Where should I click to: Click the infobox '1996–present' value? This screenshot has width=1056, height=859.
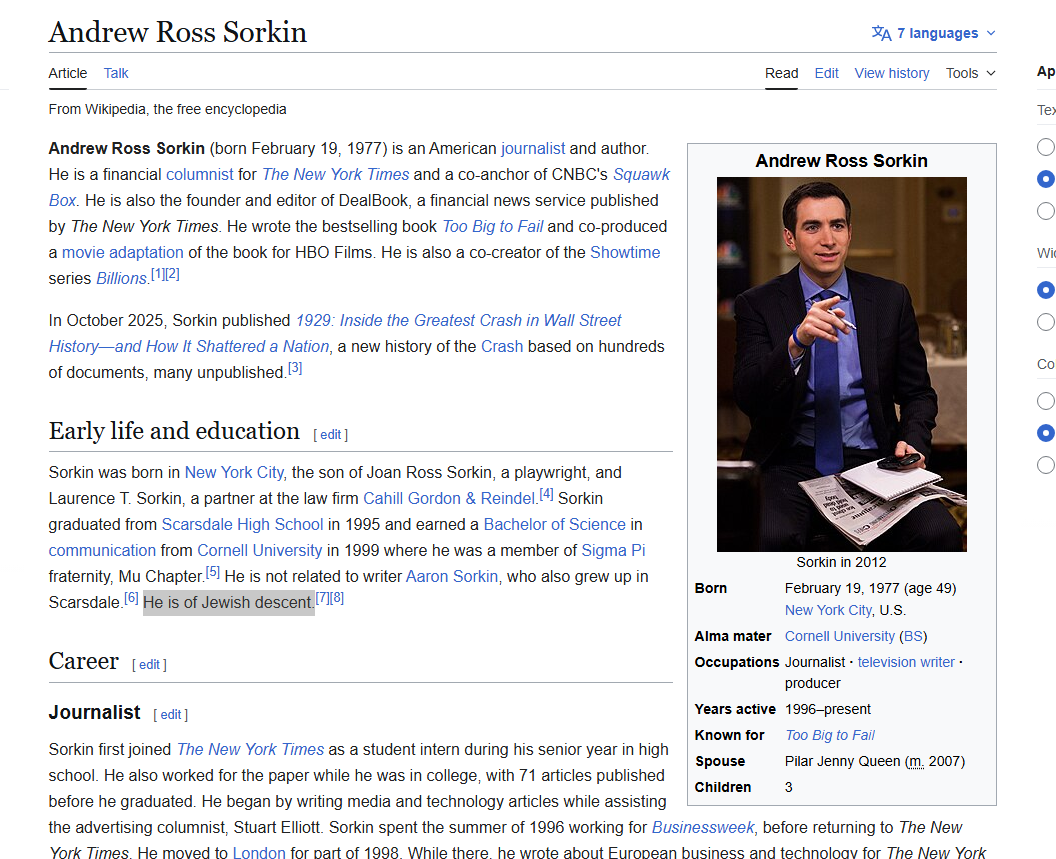point(828,709)
